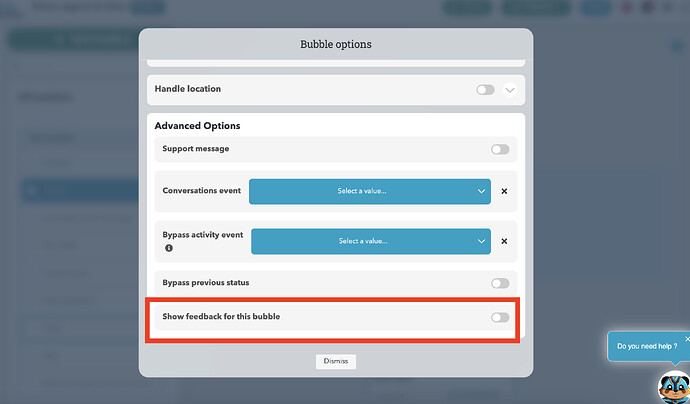Enable the Support message toggle
The width and height of the screenshot is (690, 404).
tap(499, 150)
